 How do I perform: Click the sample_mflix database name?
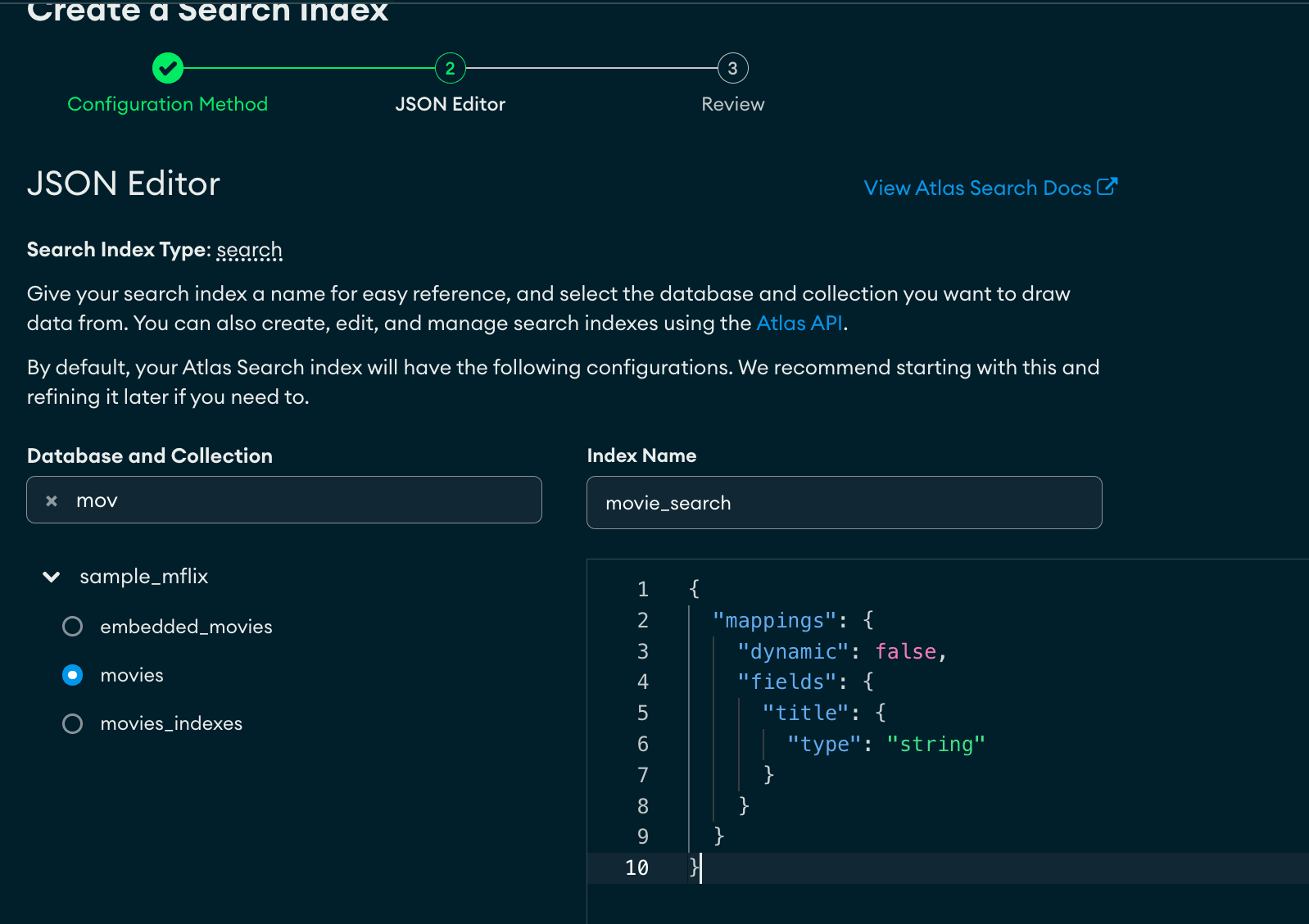(x=144, y=577)
